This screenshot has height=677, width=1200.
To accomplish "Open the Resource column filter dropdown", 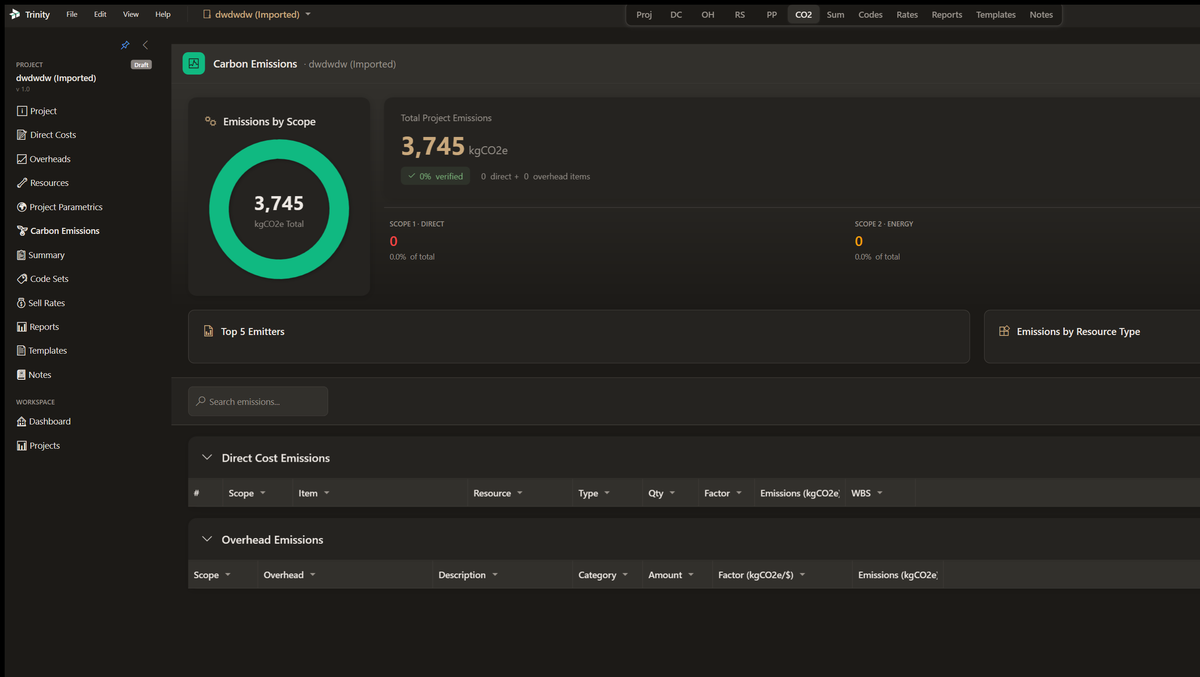I will tap(520, 493).
